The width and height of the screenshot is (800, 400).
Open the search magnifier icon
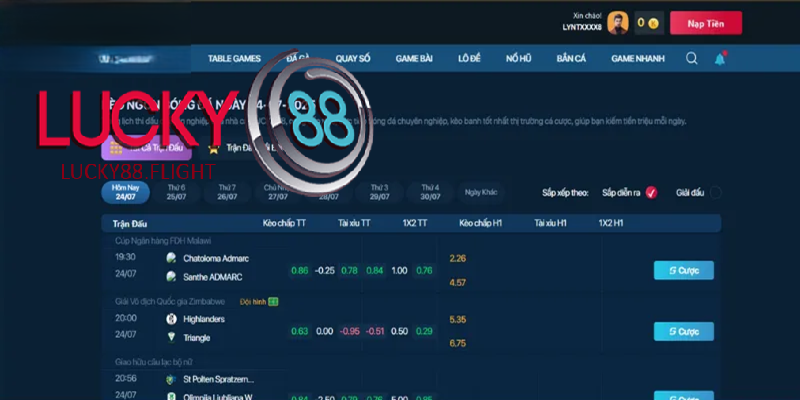(692, 59)
